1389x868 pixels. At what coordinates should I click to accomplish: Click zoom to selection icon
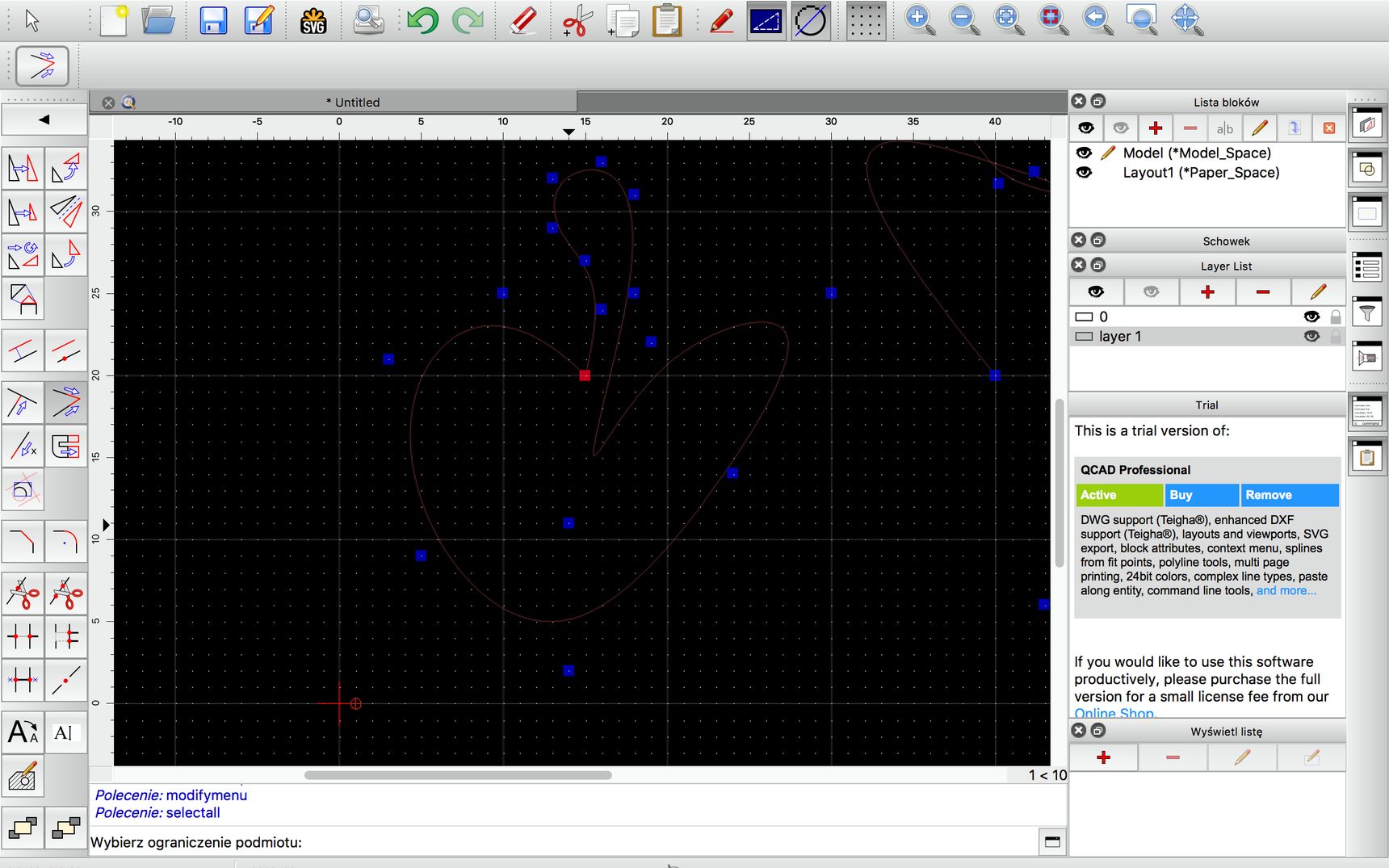pos(1053,20)
